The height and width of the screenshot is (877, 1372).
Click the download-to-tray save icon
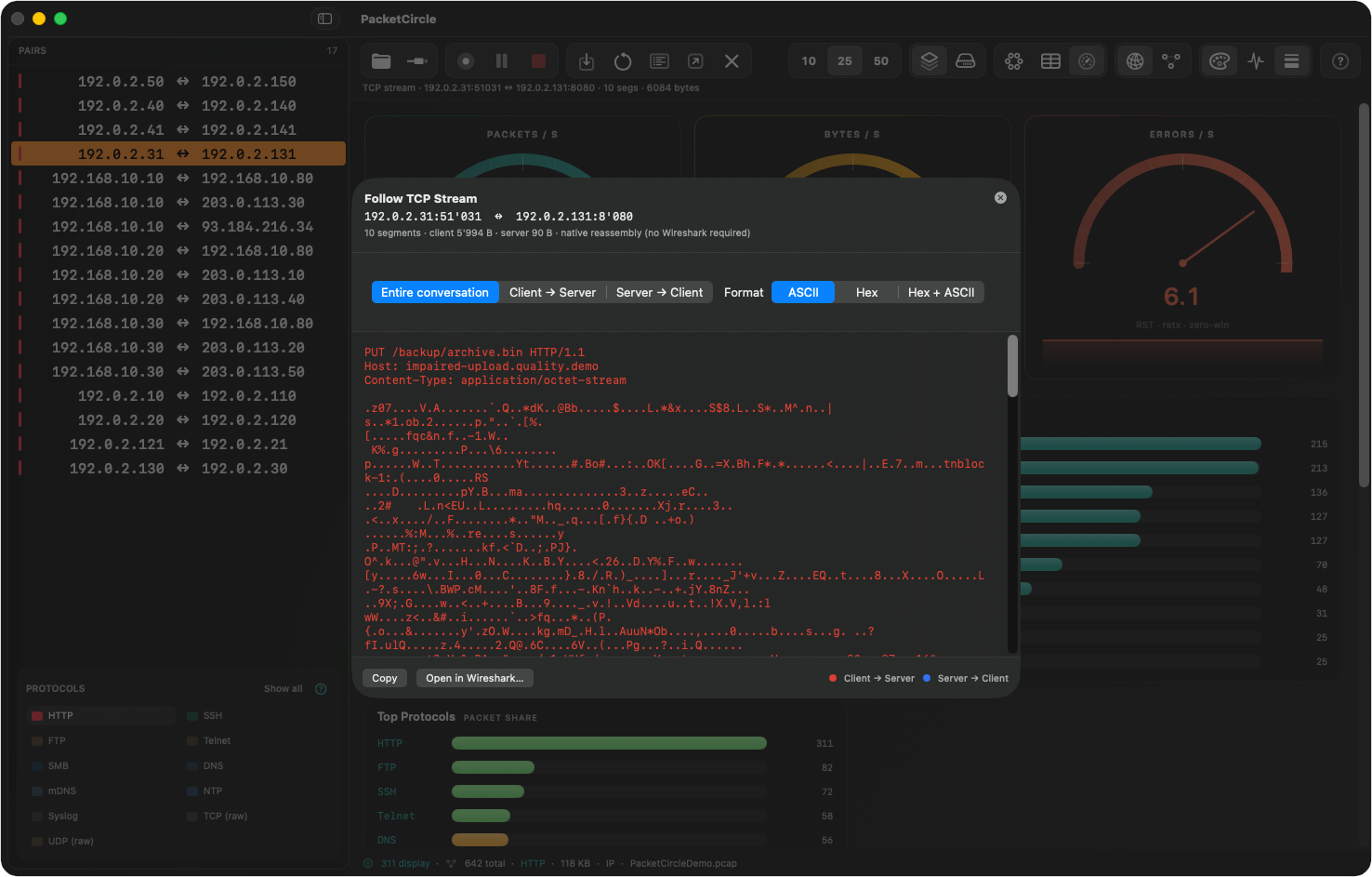click(587, 61)
